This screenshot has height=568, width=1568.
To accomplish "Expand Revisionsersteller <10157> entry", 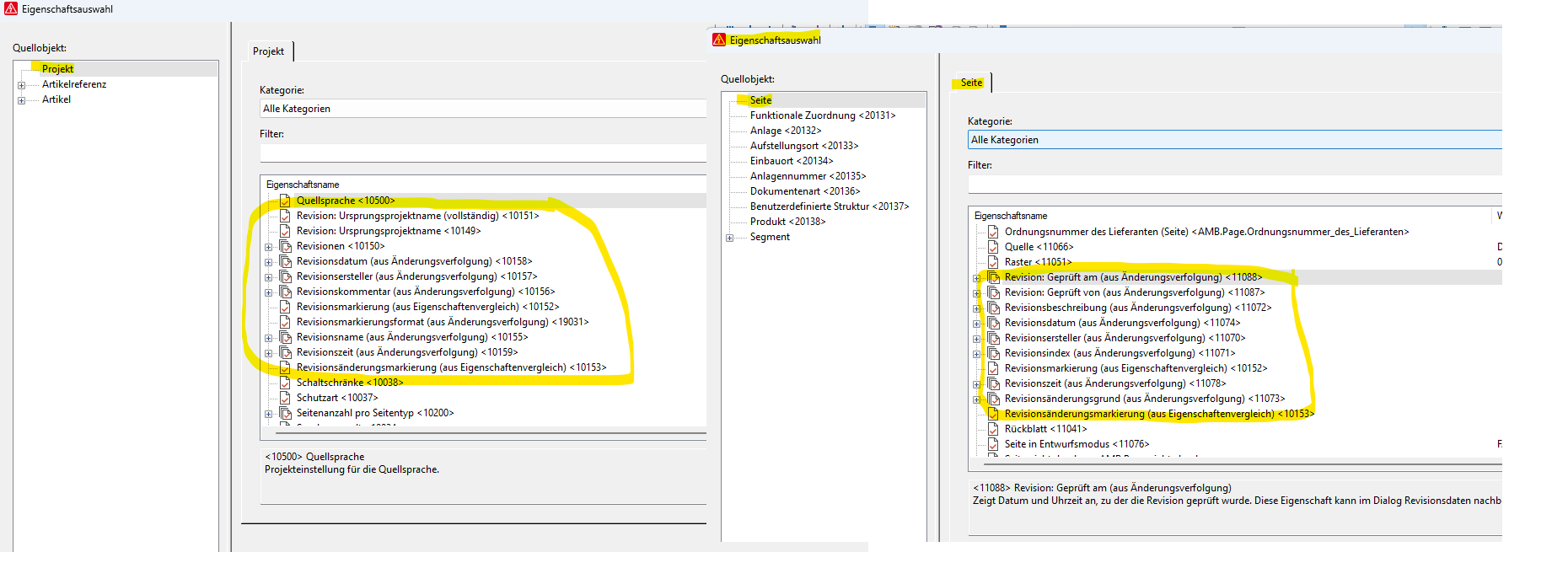I will (x=269, y=277).
